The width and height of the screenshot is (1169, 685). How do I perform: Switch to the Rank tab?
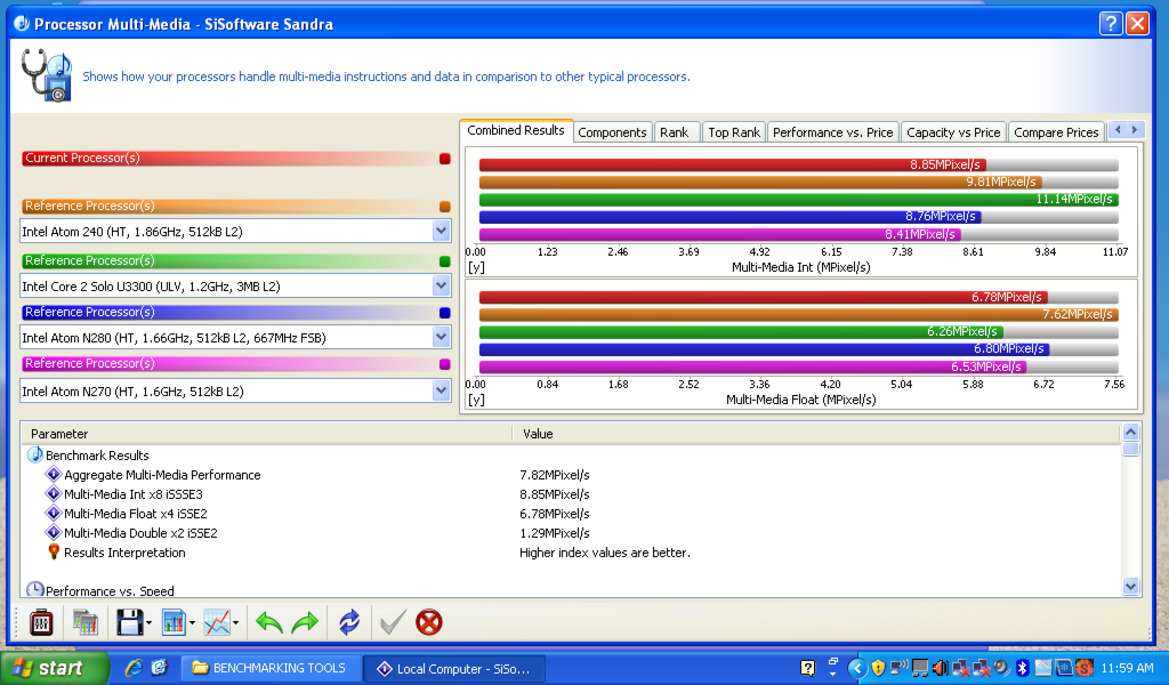[x=674, y=132]
